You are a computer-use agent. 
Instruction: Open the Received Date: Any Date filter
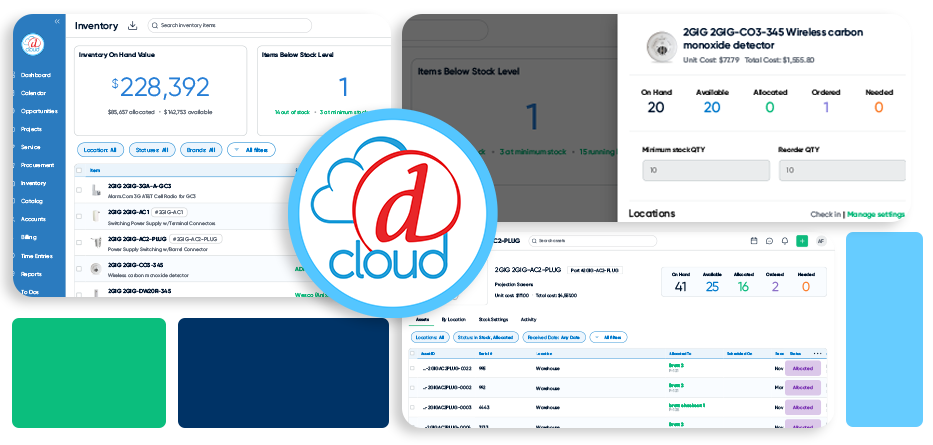click(554, 337)
